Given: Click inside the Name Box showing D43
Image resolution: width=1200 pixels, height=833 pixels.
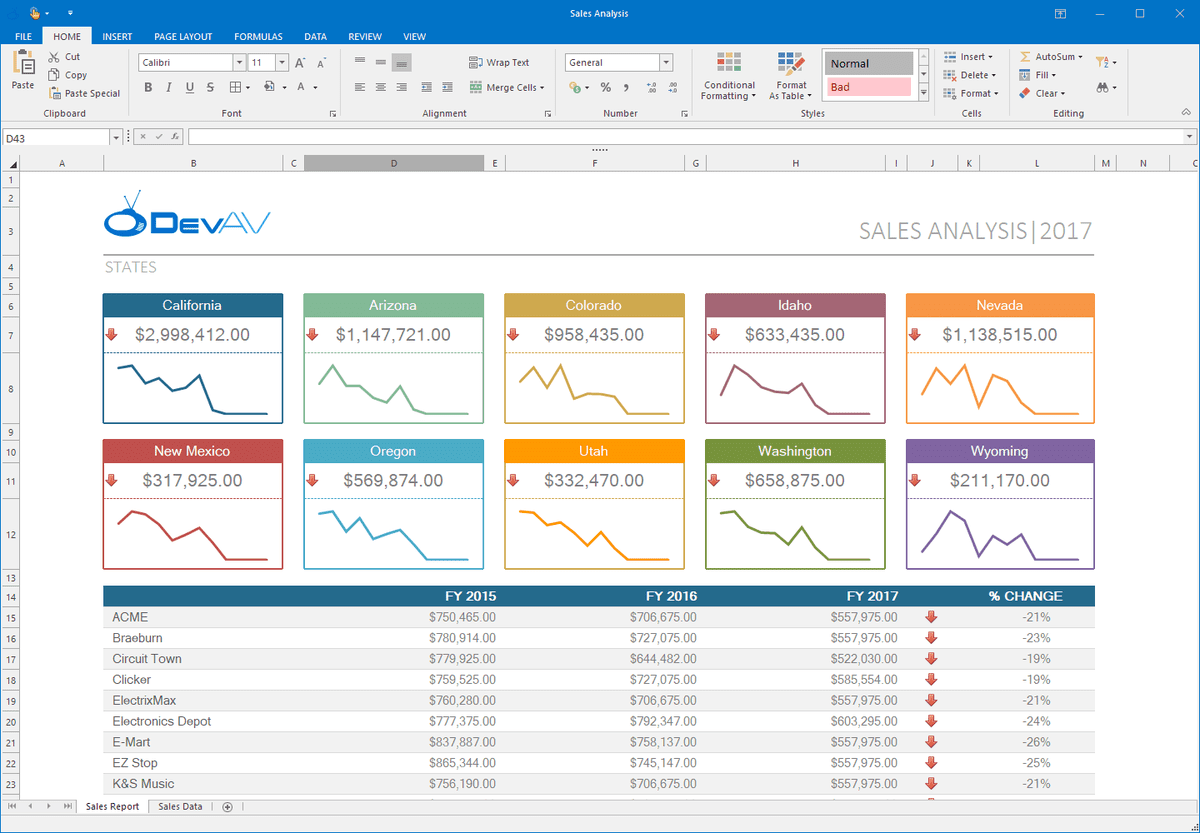Looking at the screenshot, I should (57, 136).
